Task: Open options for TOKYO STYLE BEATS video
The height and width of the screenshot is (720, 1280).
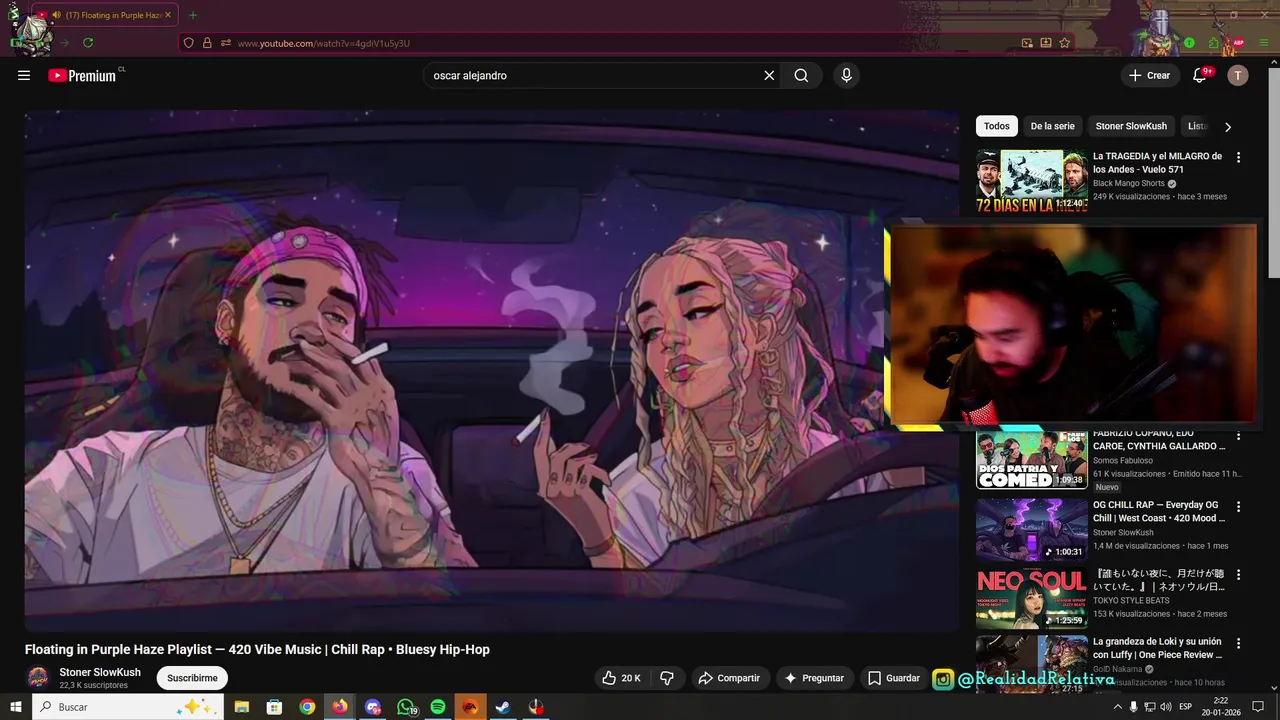Action: [1239, 575]
